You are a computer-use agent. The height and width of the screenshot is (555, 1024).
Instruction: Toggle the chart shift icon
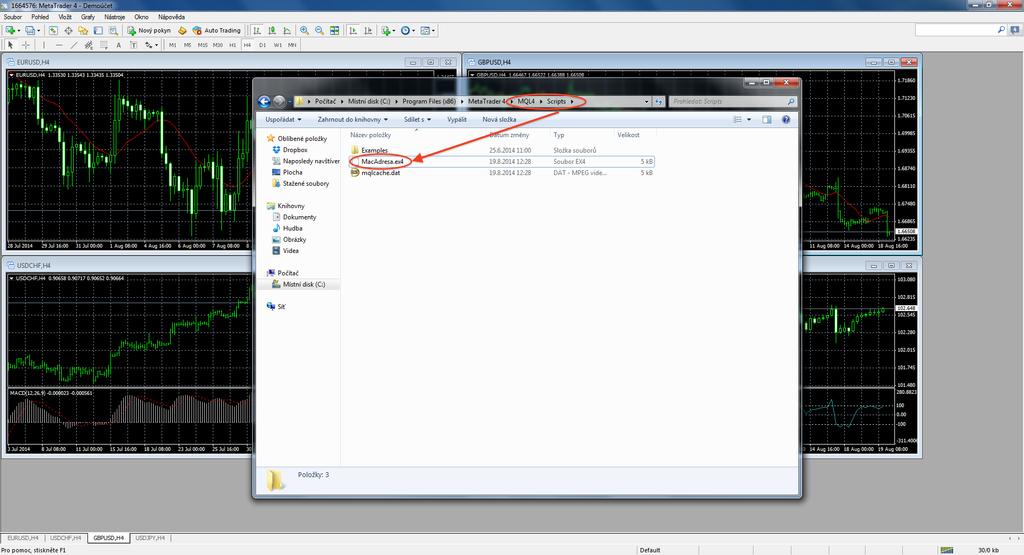point(368,30)
